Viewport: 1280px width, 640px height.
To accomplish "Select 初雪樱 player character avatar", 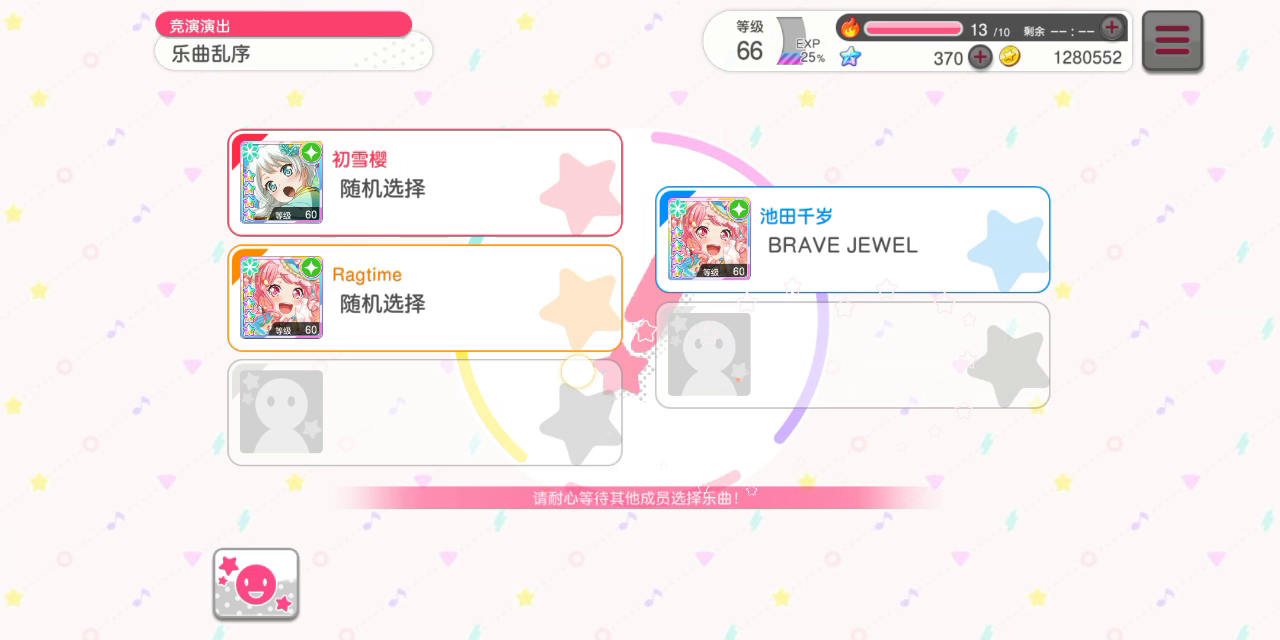I will [x=281, y=182].
